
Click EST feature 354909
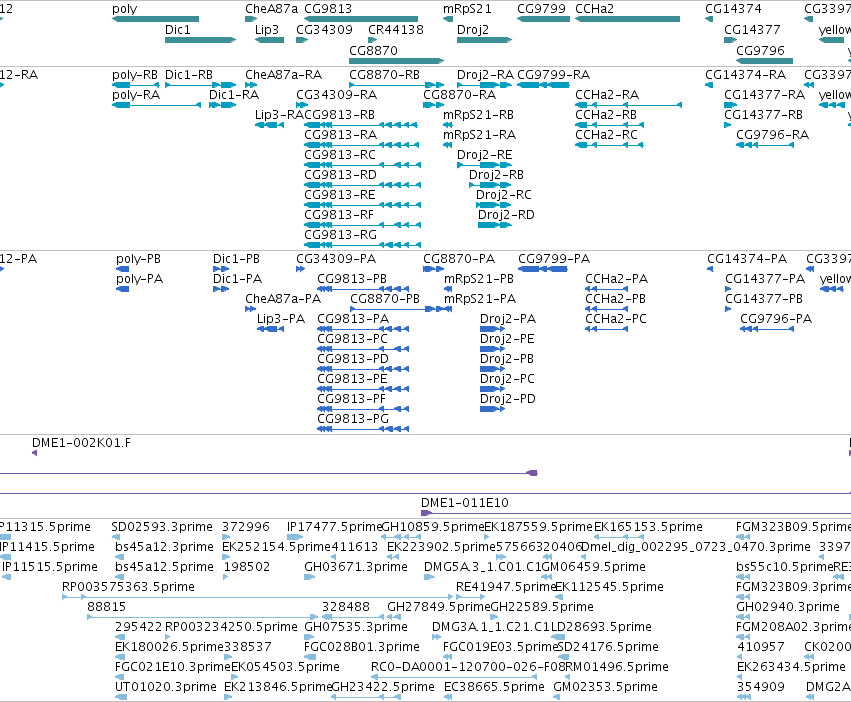coord(744,697)
